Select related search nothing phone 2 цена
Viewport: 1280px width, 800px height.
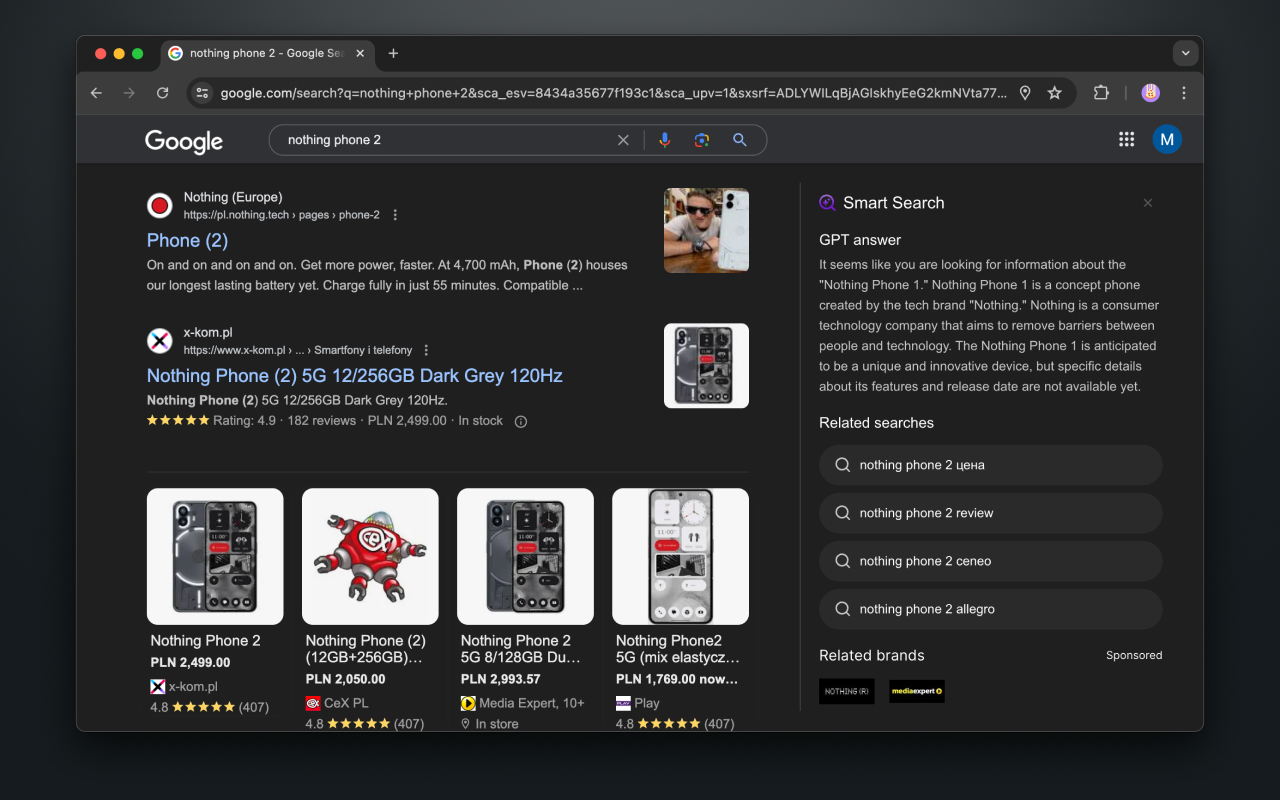pos(990,465)
